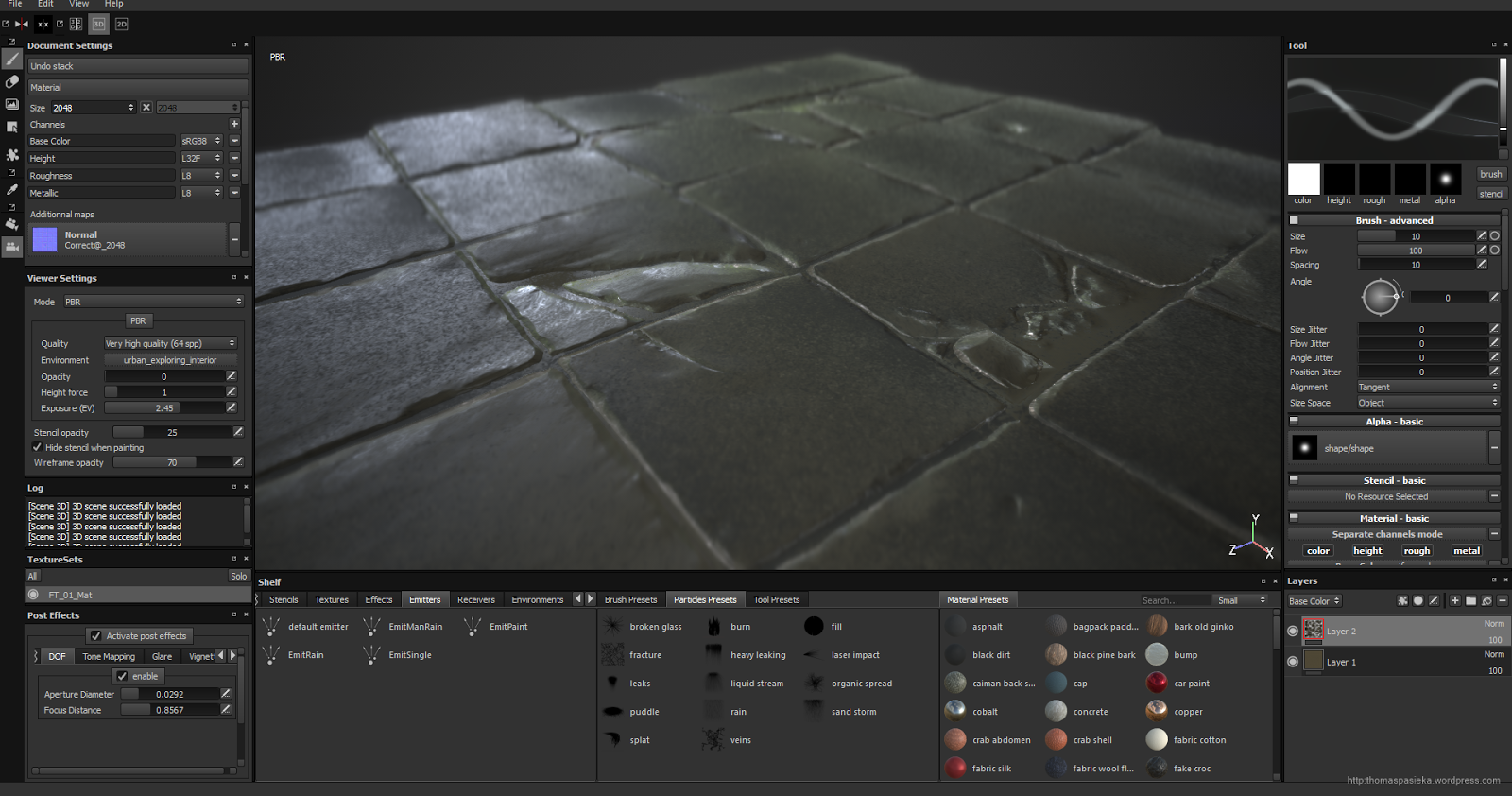Viewport: 1512px width, 796px height.
Task: Open Base Color sRGB8 format dropdown
Action: point(201,141)
